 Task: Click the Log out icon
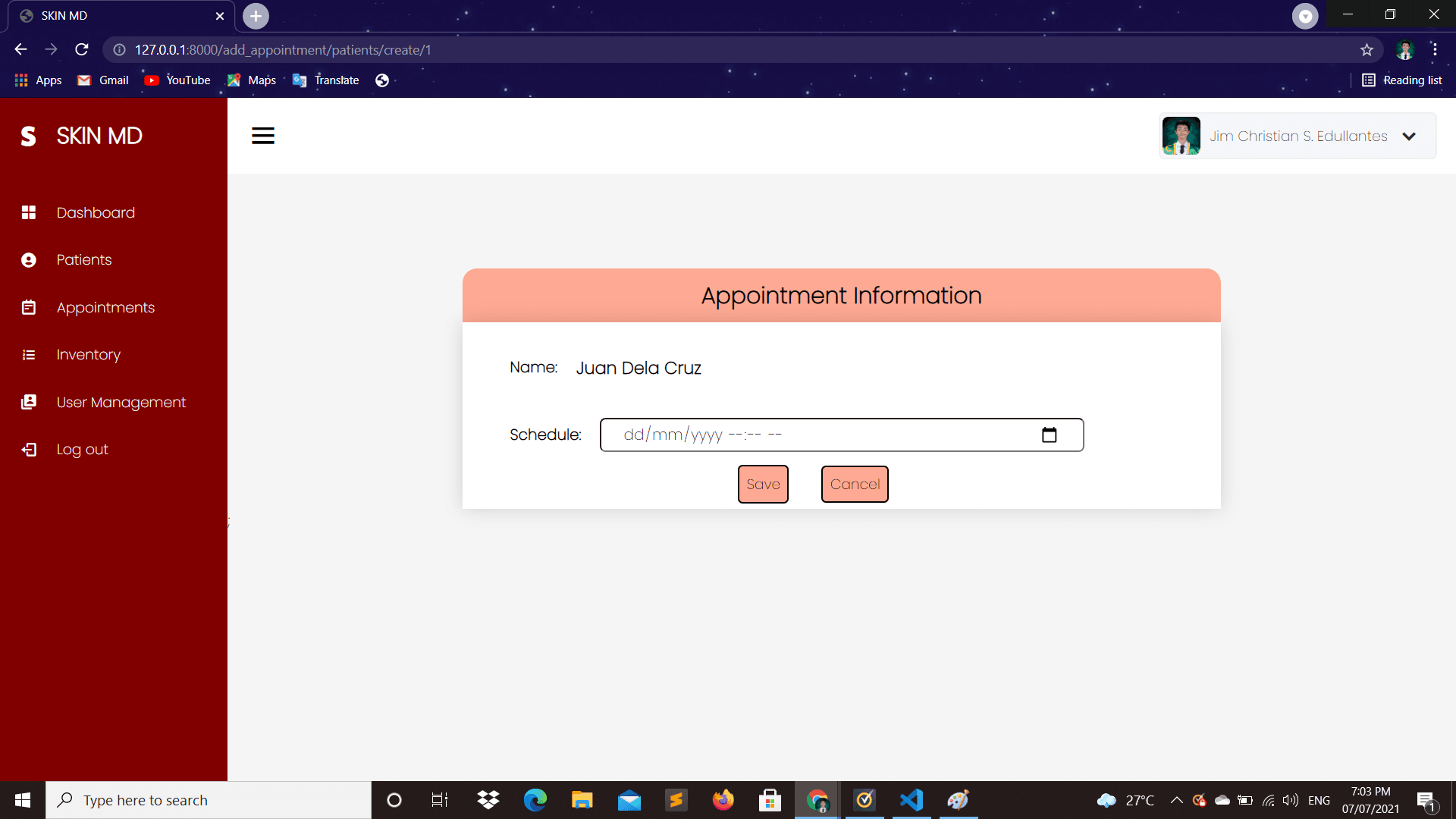[28, 449]
